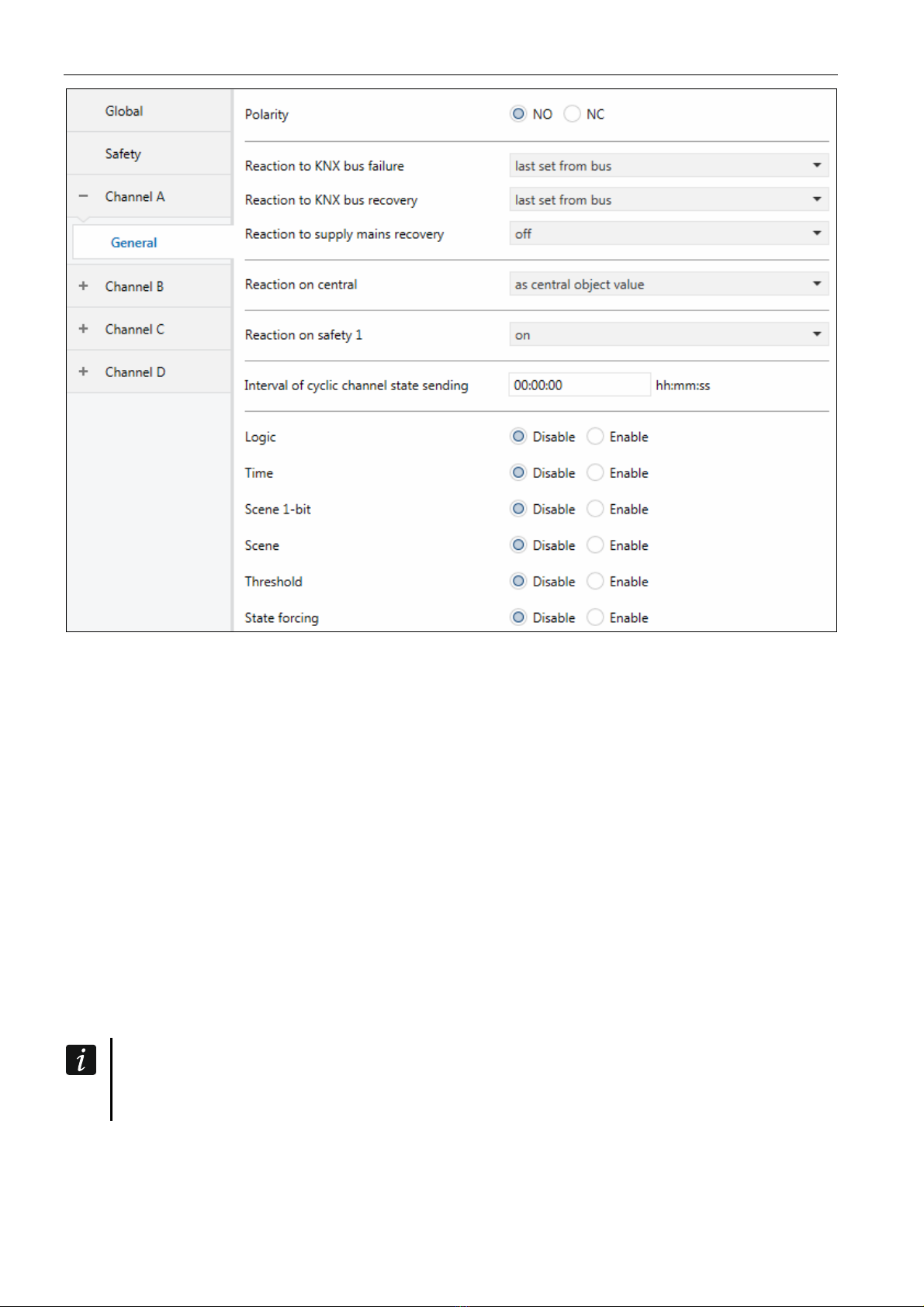Set State forcing to Disable
Viewport: 924px width, 1307px height.
[x=518, y=617]
